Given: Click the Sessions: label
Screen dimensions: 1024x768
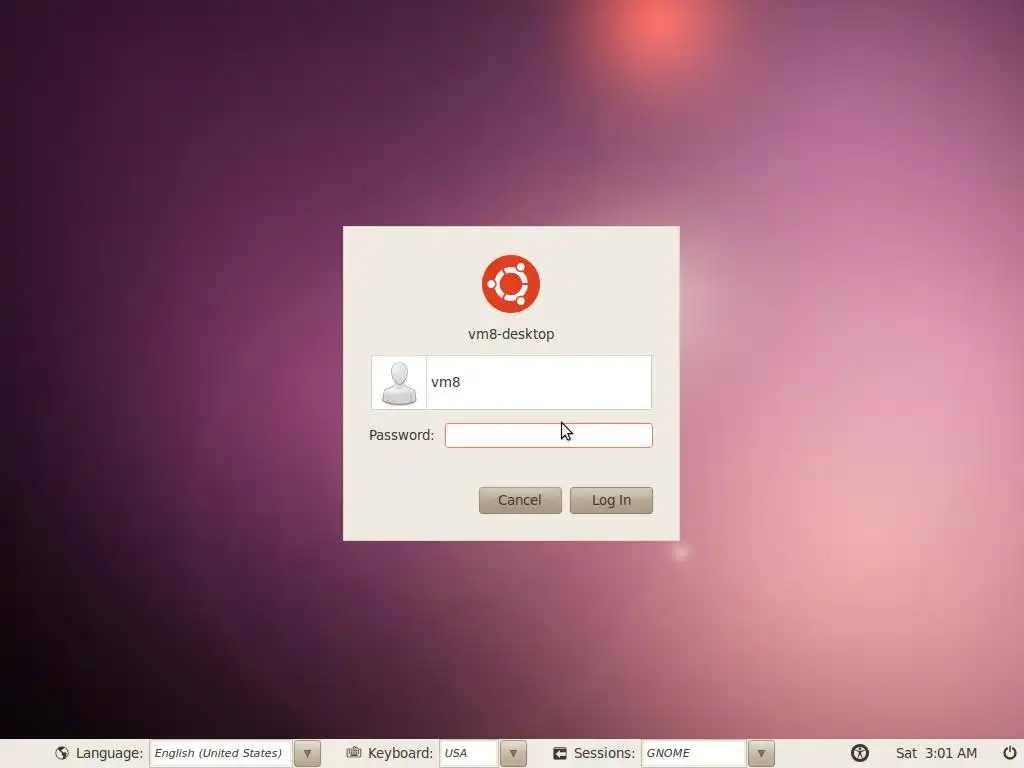Looking at the screenshot, I should pos(604,753).
